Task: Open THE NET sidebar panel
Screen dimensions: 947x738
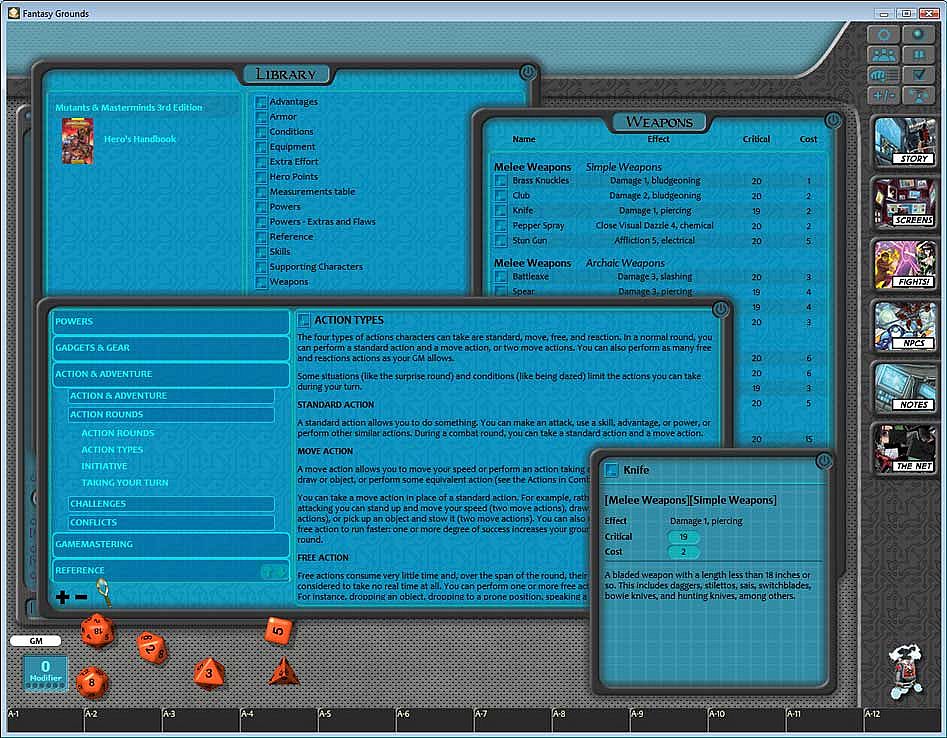Action: [x=904, y=449]
